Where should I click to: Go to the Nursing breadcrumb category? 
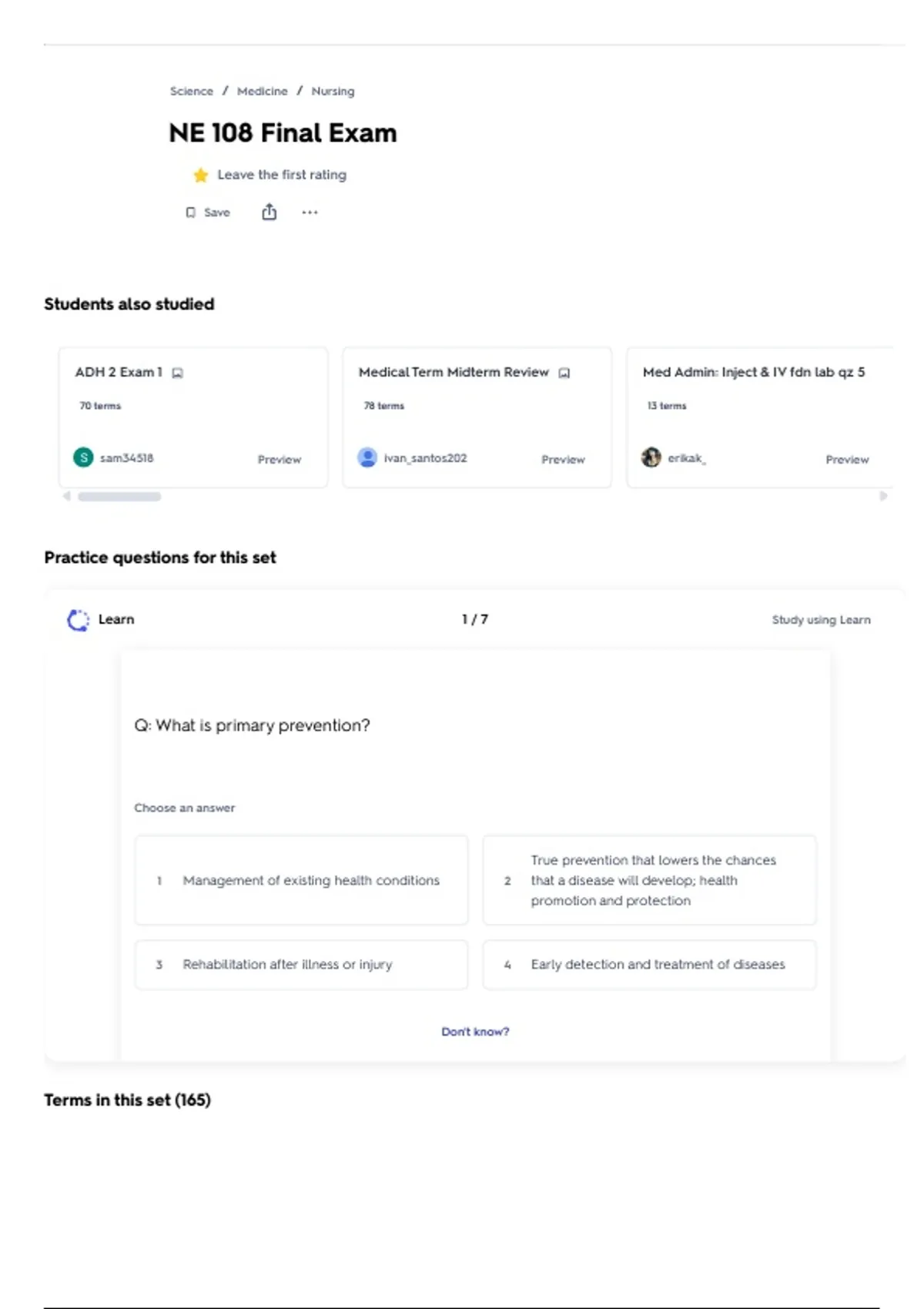tap(333, 91)
